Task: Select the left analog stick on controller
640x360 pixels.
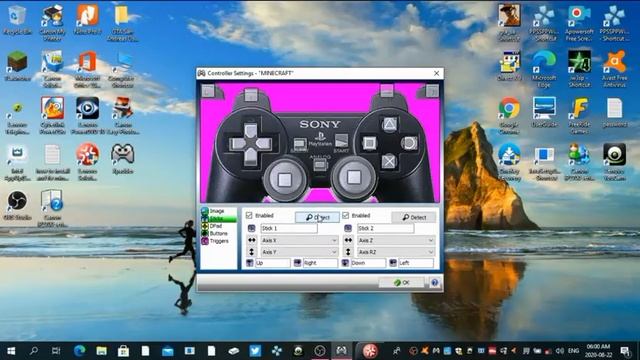Action: [x=284, y=179]
